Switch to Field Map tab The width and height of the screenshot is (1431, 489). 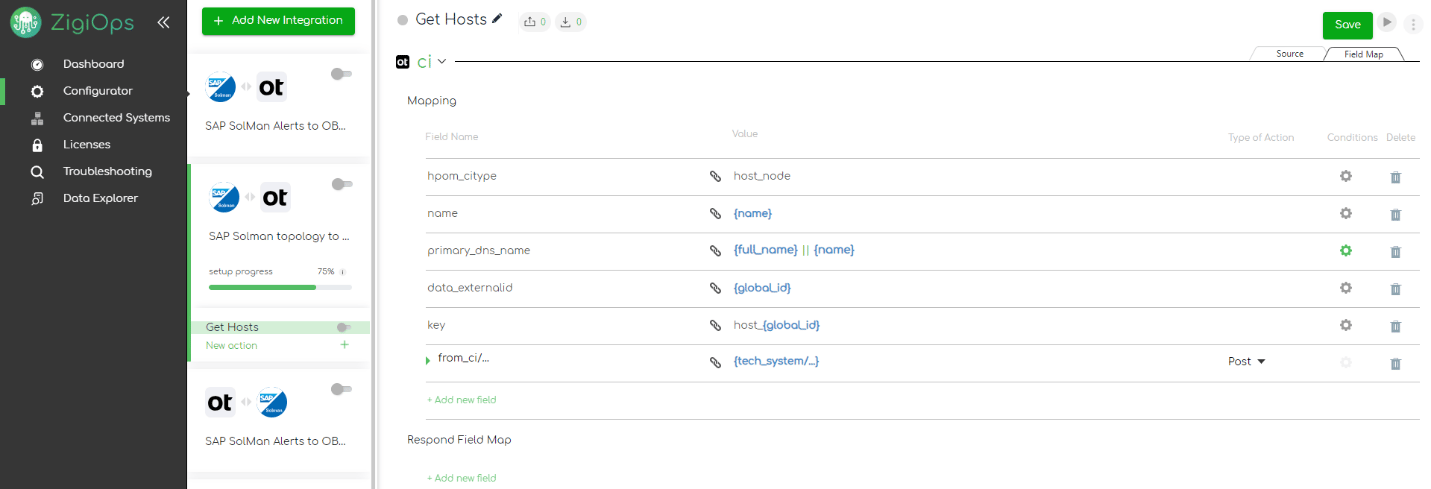pos(1366,54)
